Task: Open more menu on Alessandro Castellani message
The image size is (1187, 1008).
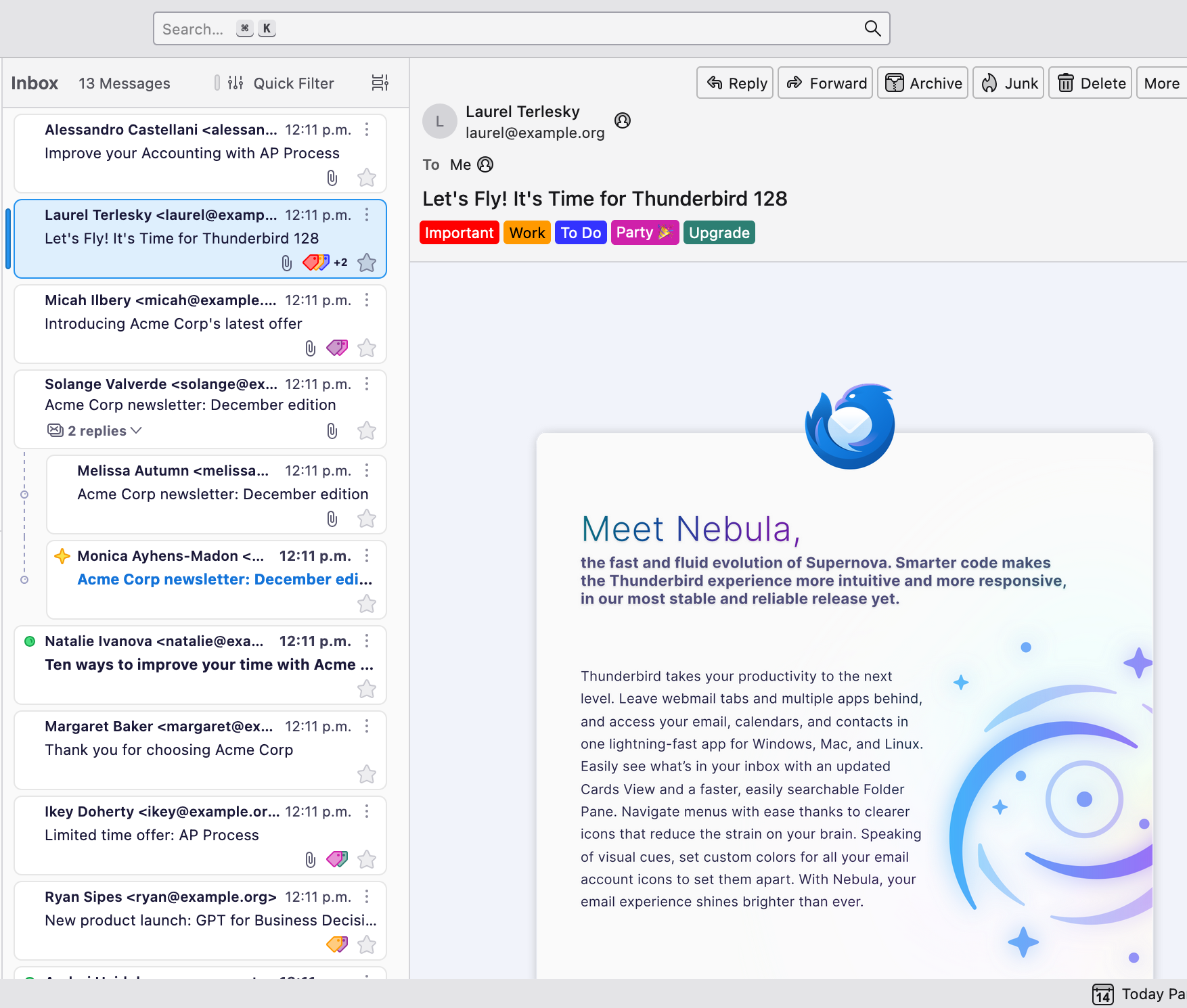Action: click(x=367, y=129)
